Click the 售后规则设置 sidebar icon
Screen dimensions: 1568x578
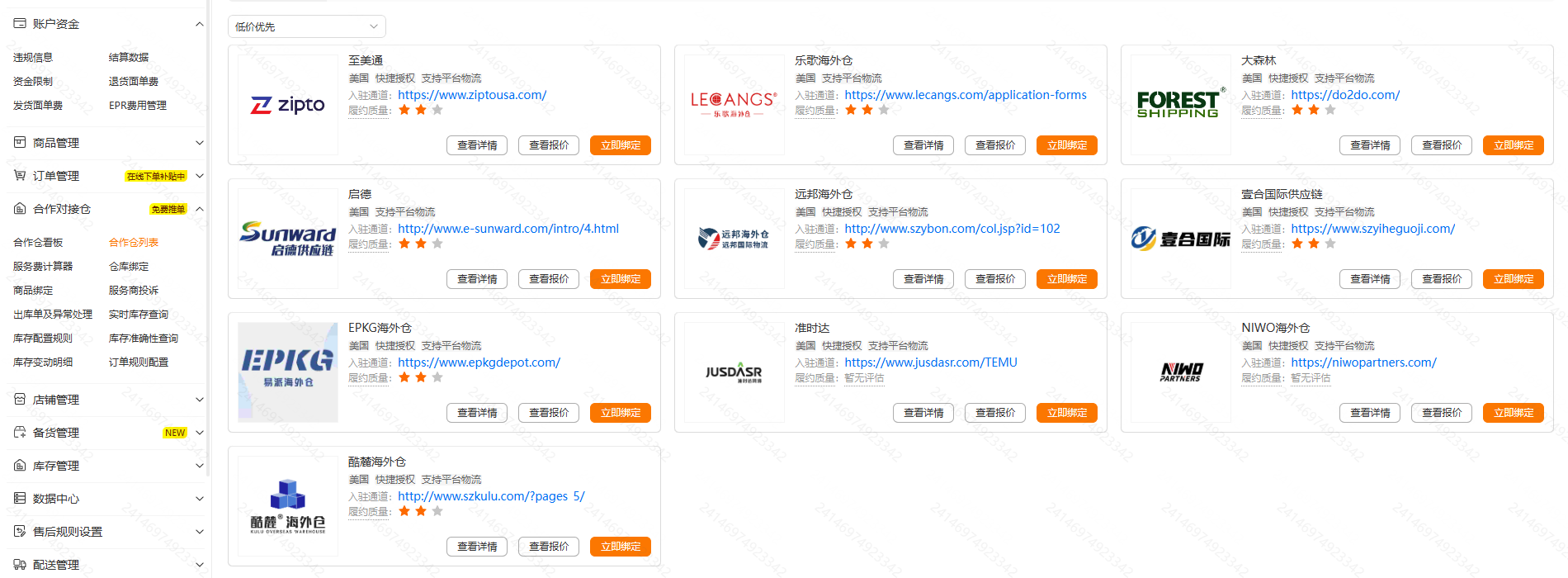[x=20, y=532]
